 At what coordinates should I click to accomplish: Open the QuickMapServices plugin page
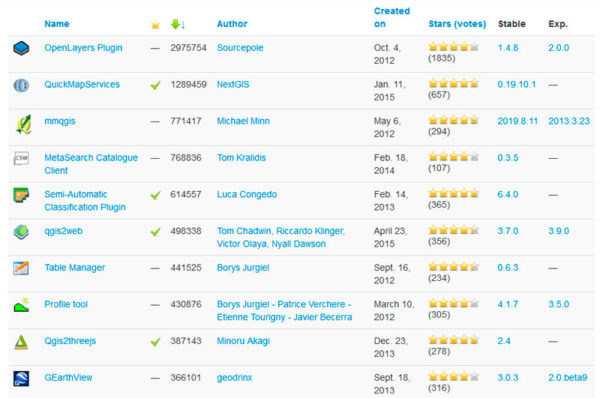tap(82, 84)
